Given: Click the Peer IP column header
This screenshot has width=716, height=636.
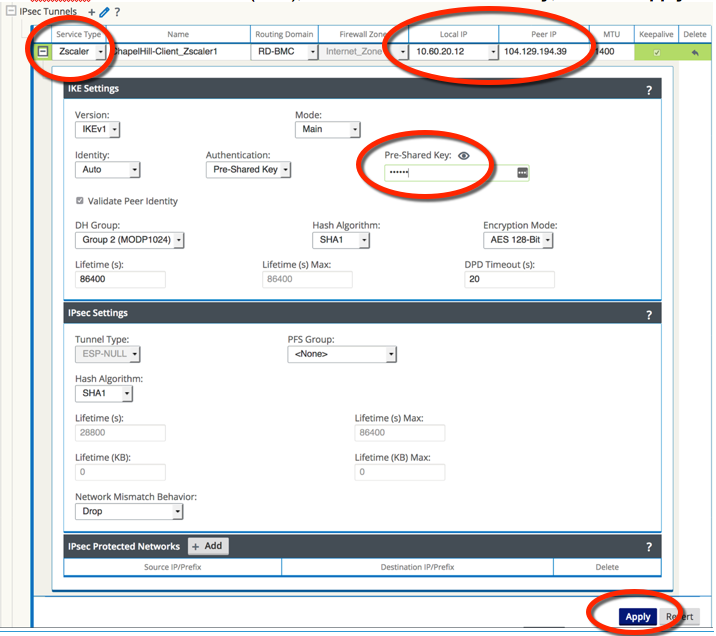Looking at the screenshot, I should coord(544,34).
